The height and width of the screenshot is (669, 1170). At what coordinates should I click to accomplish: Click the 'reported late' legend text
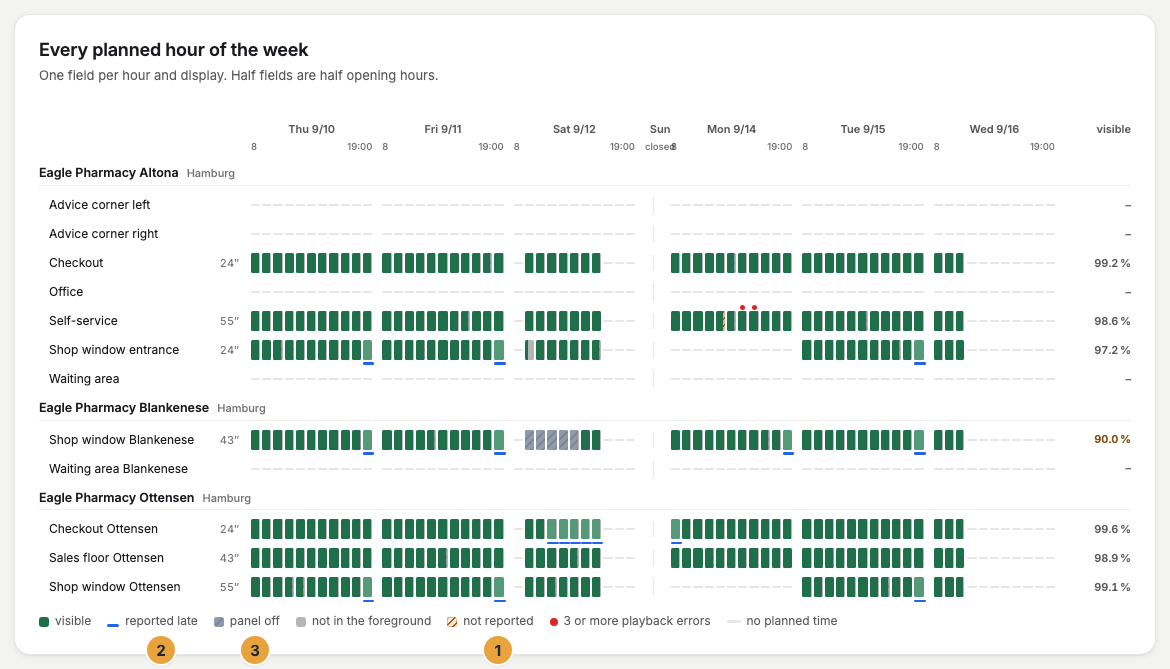pyautogui.click(x=161, y=621)
